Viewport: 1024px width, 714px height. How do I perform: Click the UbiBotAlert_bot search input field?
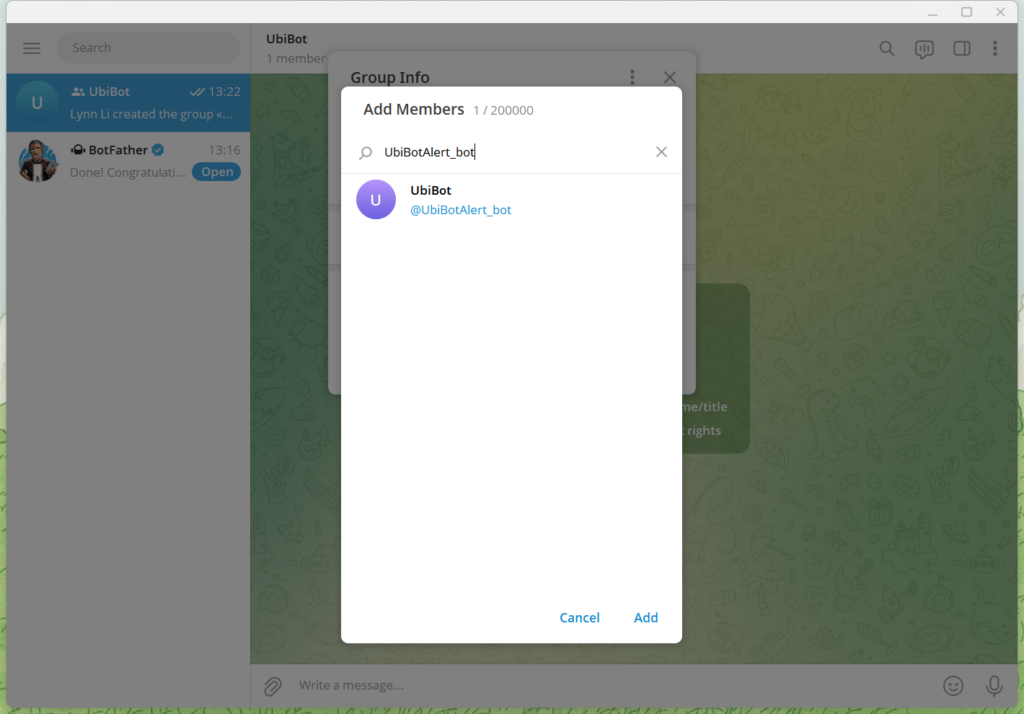point(510,152)
